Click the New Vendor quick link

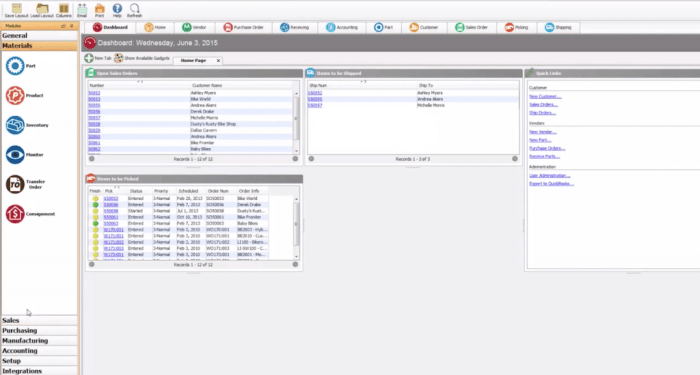543,132
